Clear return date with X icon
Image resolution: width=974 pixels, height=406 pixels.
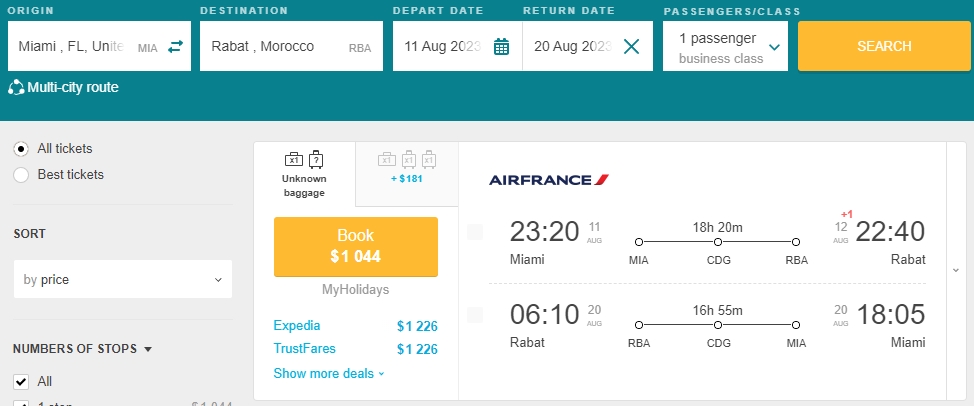(x=631, y=46)
